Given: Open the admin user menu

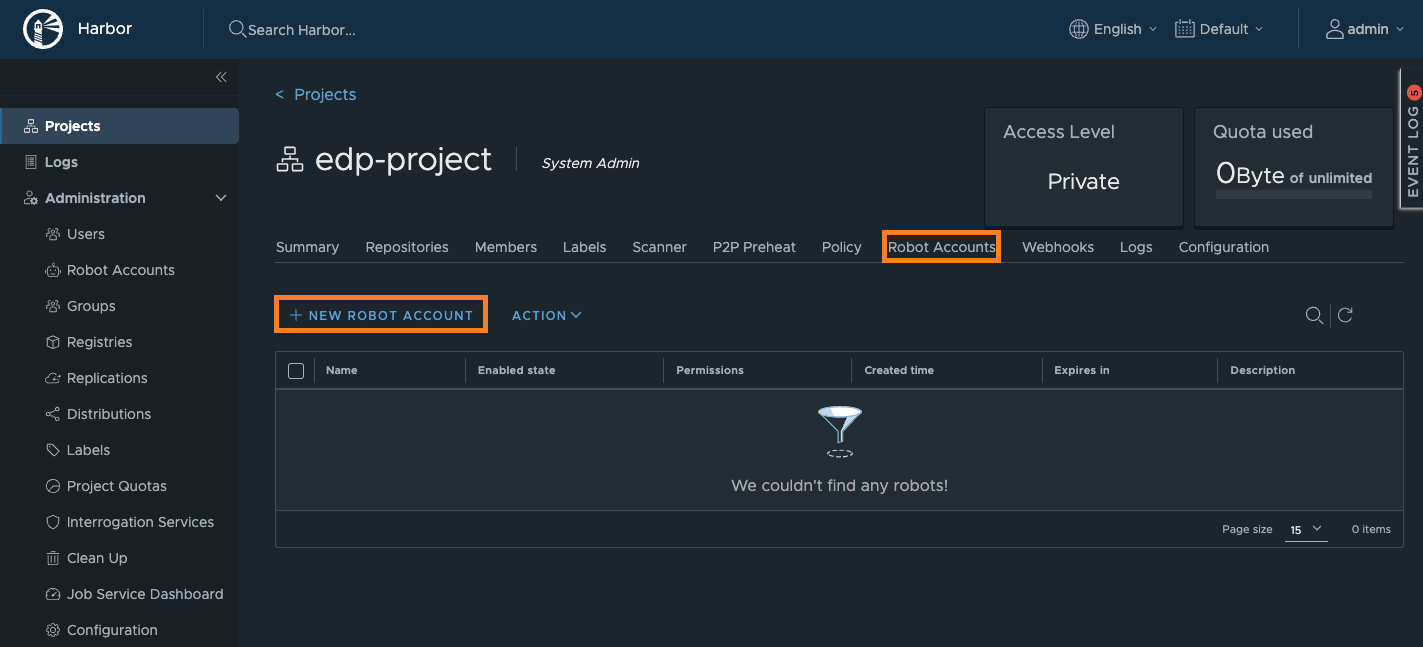Looking at the screenshot, I should click(x=1365, y=29).
